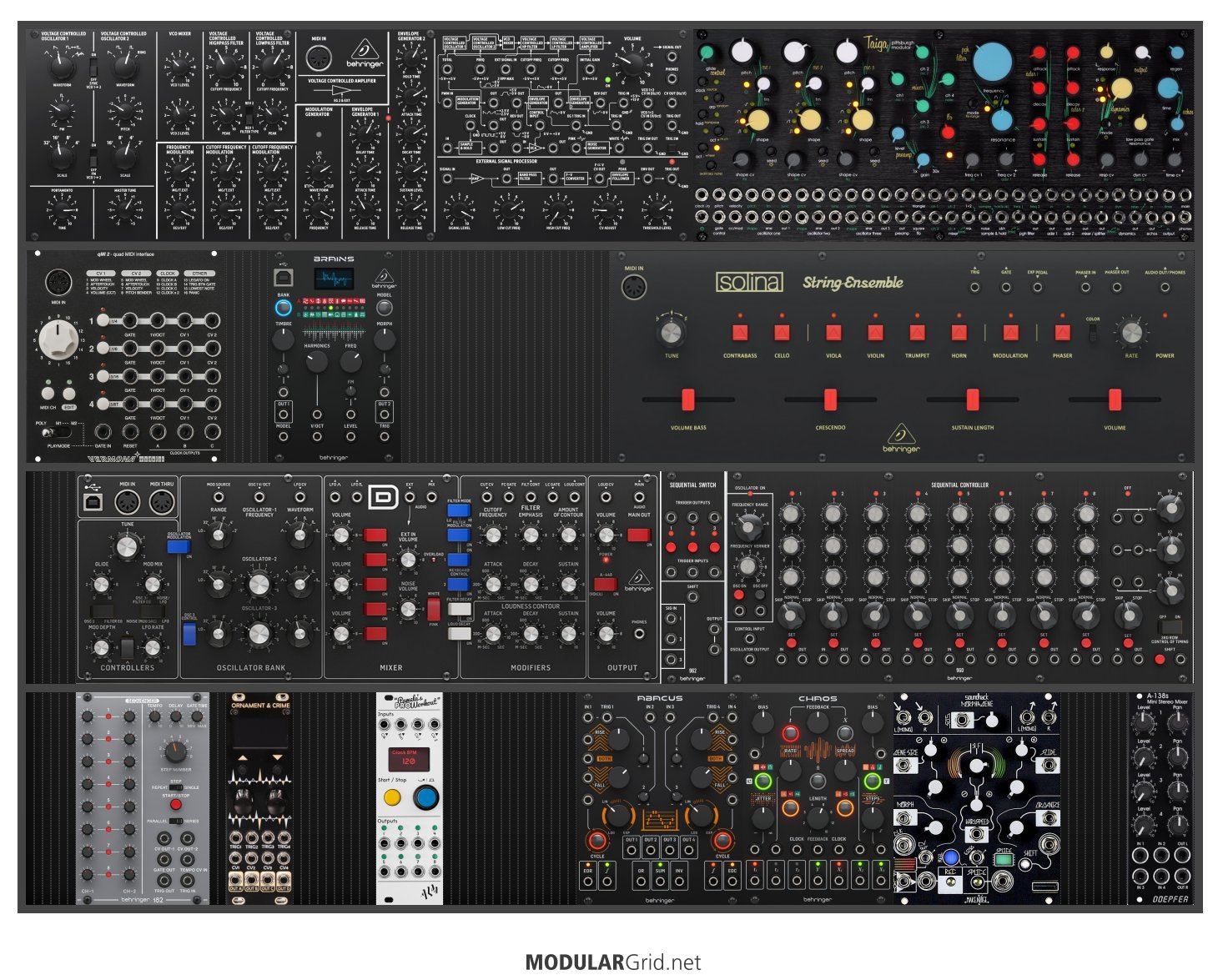1228x980 pixels.
Task: Click the VOLUME BASS slider on Solina
Action: click(688, 400)
